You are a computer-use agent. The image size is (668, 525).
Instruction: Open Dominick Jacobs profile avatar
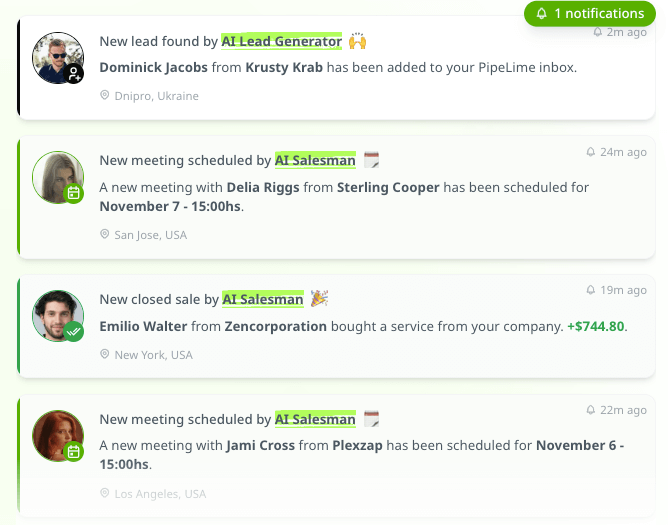(57, 56)
